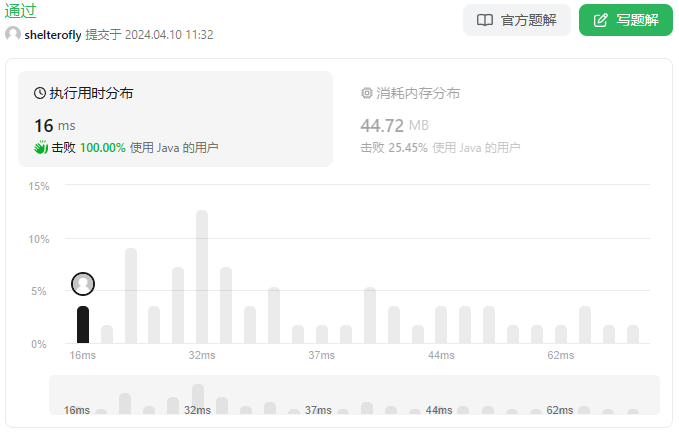Click the green 写题解 button
Image resolution: width=679 pixels, height=434 pixels.
coord(625,20)
